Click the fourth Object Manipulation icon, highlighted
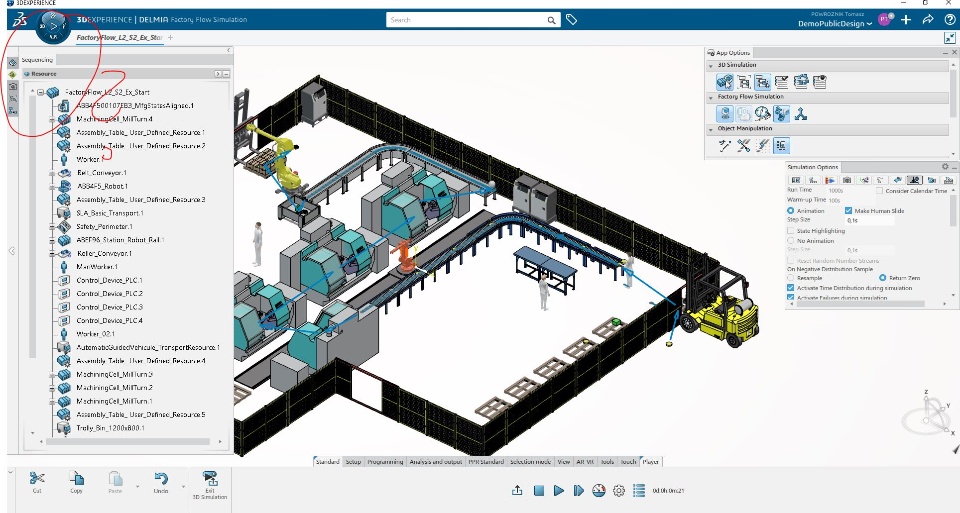This screenshot has height=513, width=960. click(781, 145)
